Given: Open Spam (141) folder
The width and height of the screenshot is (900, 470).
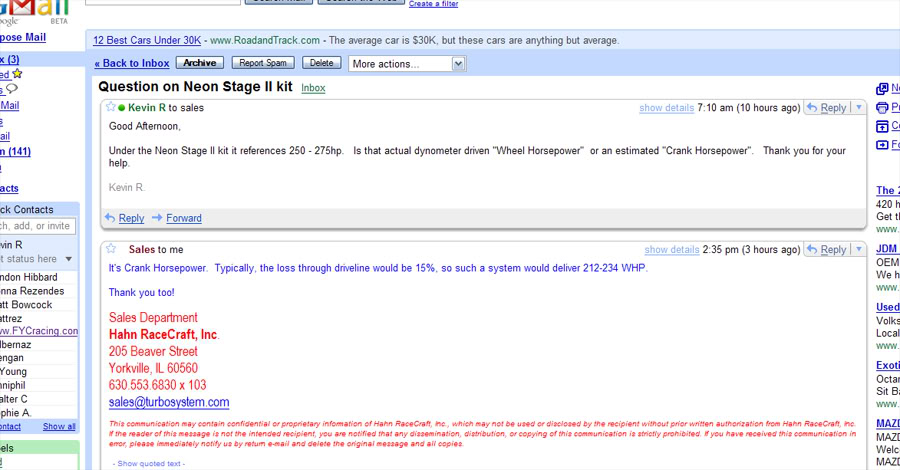Looking at the screenshot, I should click(15, 152).
